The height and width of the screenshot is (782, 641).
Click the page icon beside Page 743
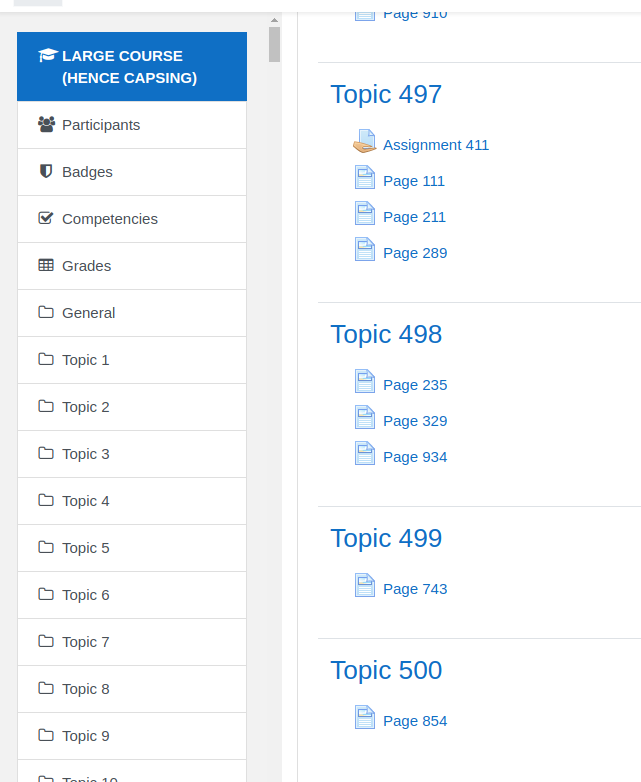pyautogui.click(x=365, y=586)
